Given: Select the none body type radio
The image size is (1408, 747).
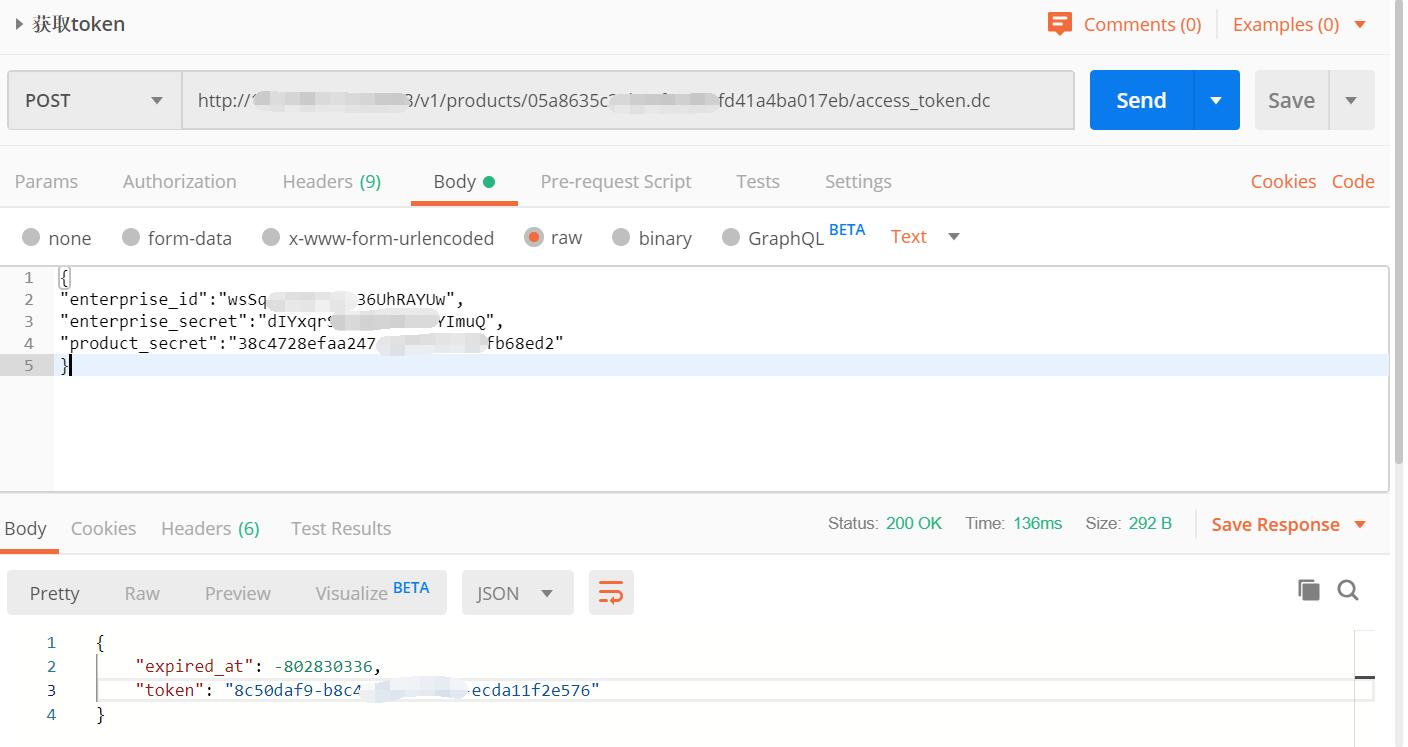Looking at the screenshot, I should pos(31,237).
